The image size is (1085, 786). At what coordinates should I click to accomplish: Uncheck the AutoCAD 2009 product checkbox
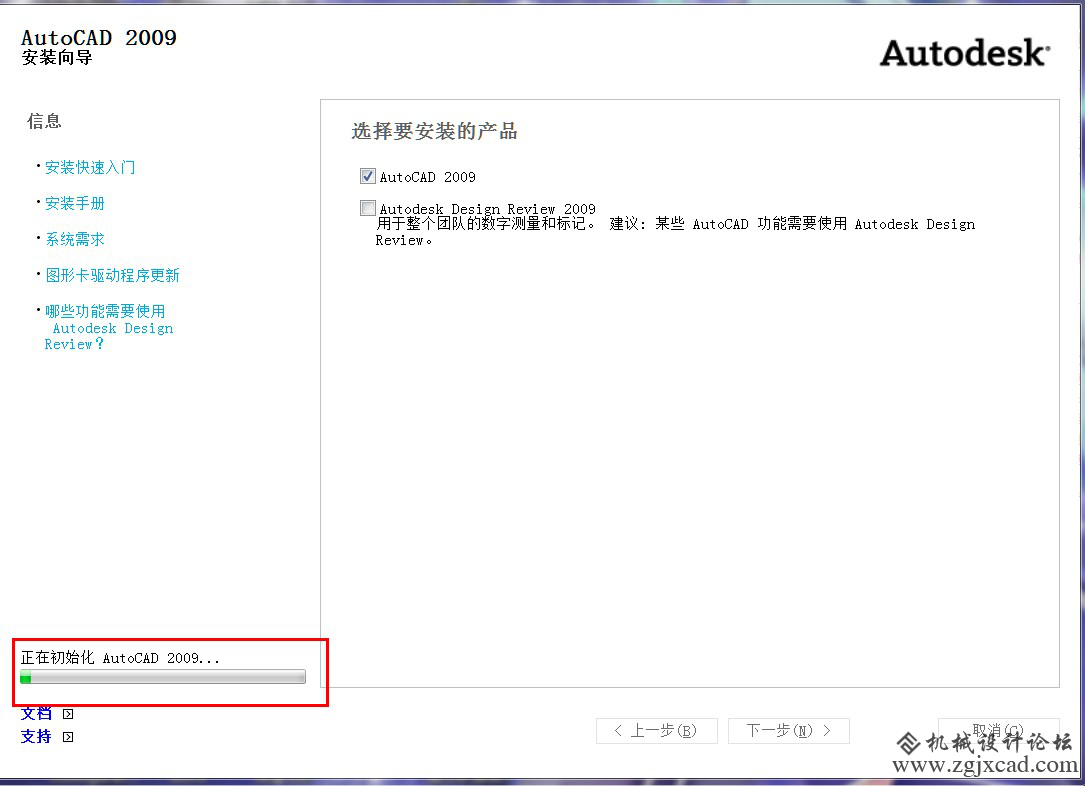(368, 176)
